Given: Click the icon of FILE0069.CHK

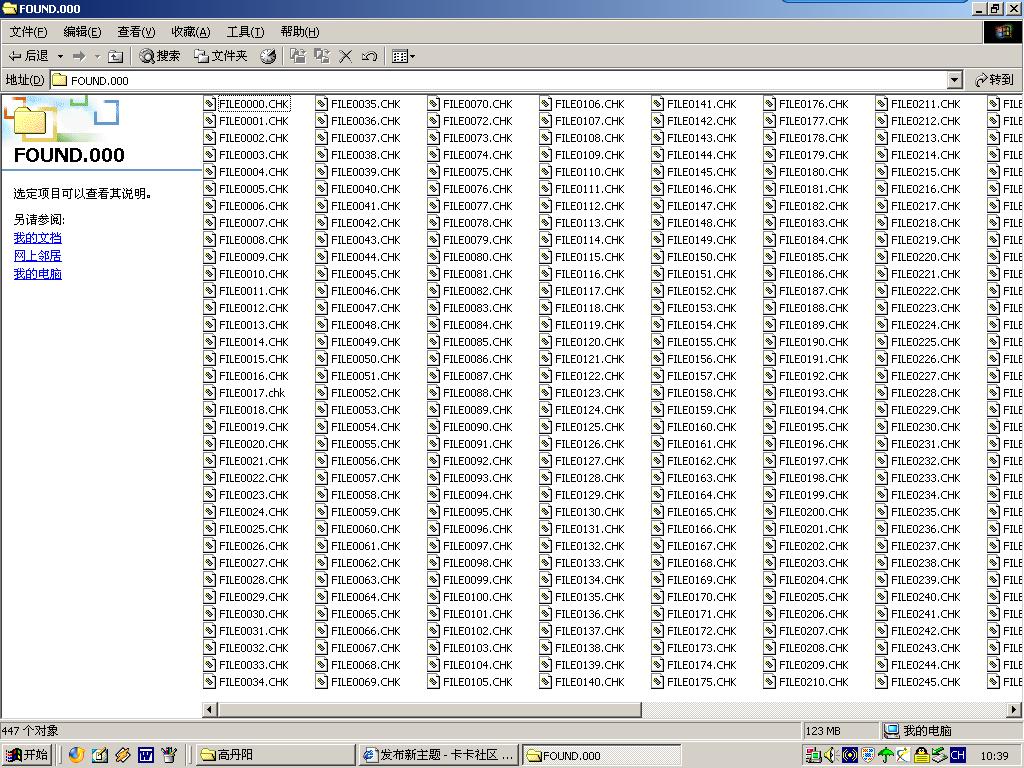Looking at the screenshot, I should [321, 682].
